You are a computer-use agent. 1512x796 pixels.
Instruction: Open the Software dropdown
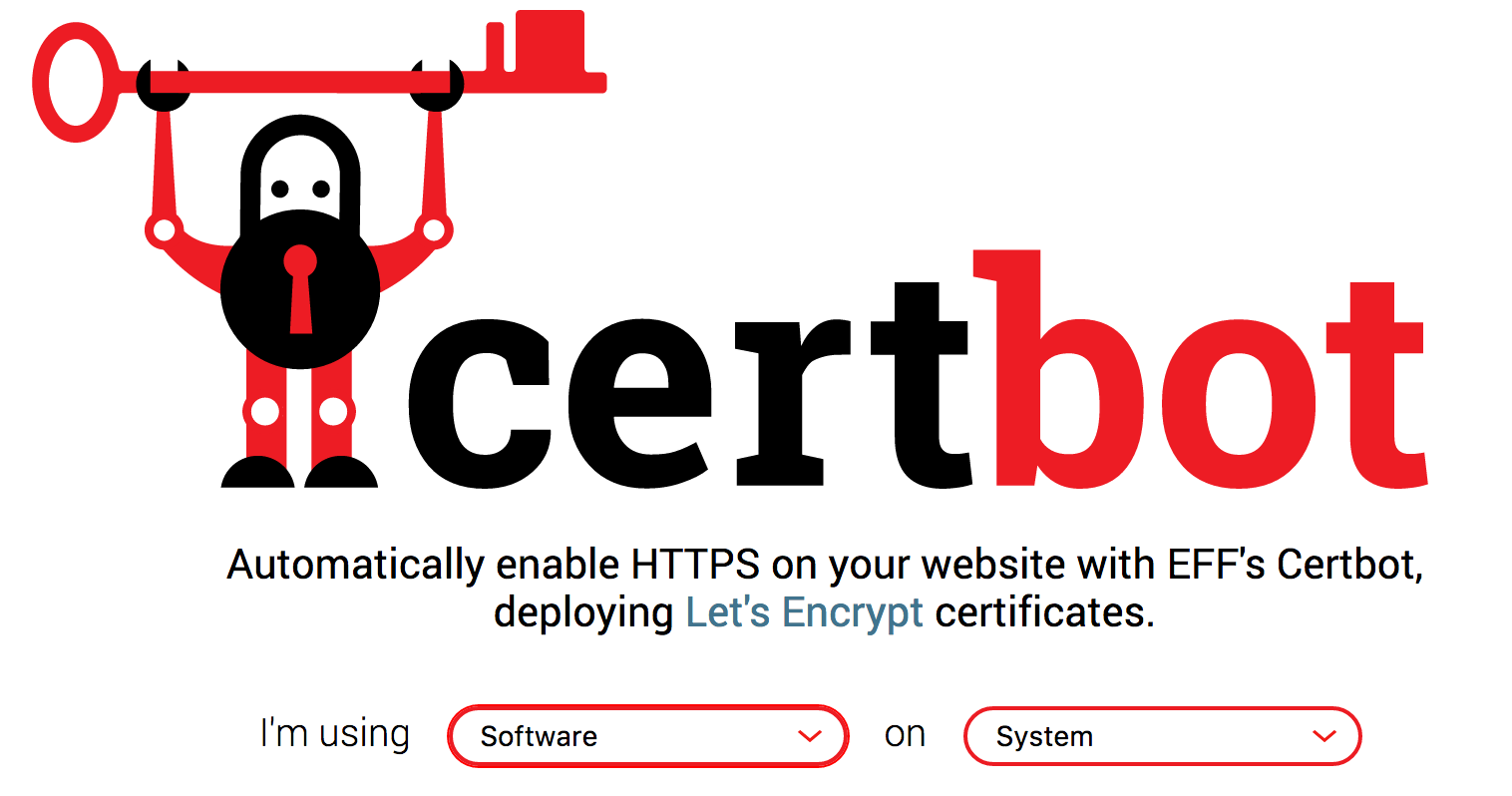point(647,736)
